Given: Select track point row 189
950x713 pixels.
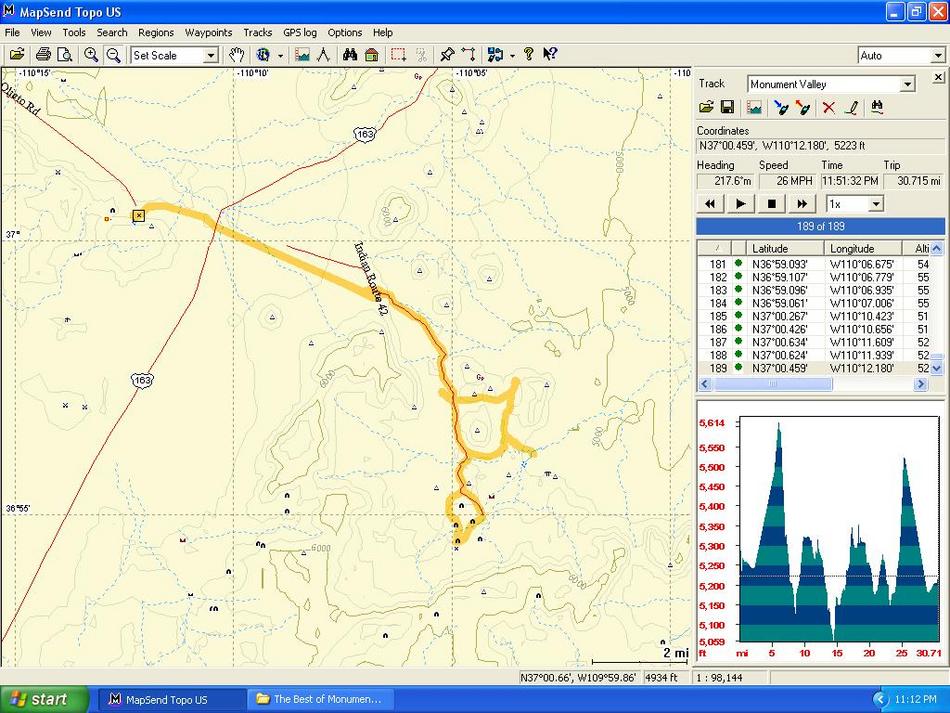Looking at the screenshot, I should coord(814,368).
